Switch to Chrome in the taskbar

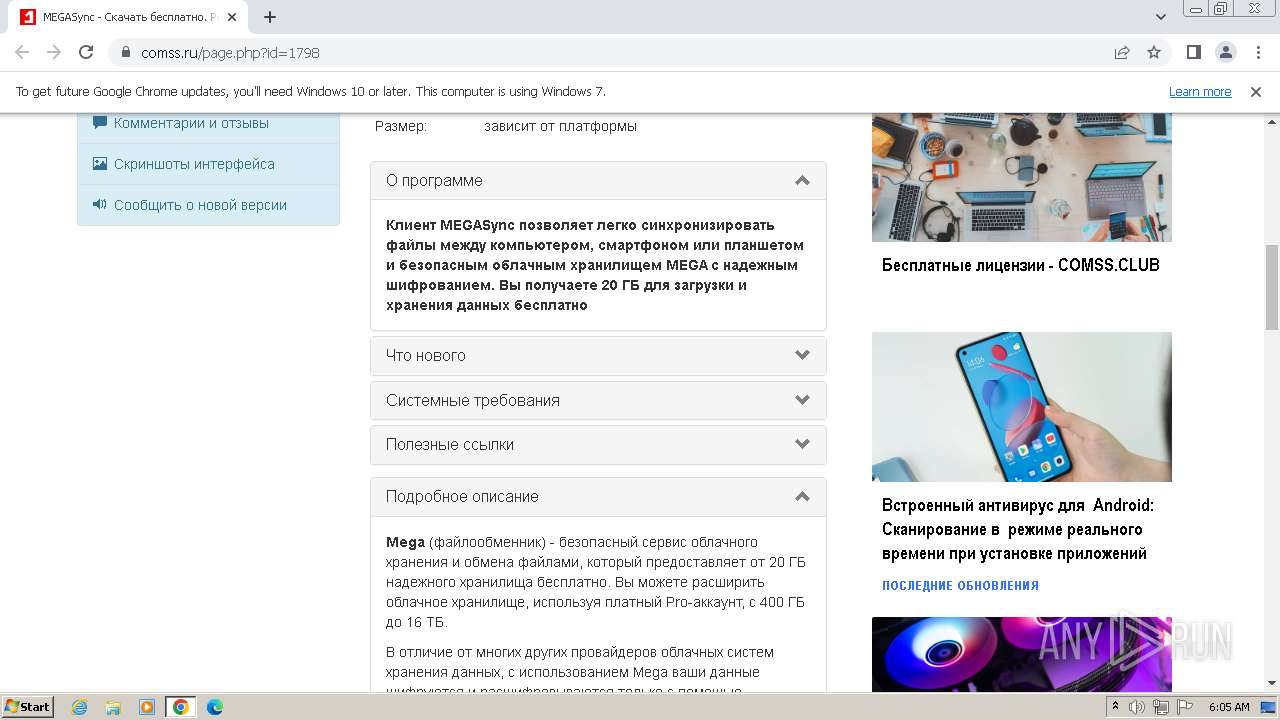[181, 707]
